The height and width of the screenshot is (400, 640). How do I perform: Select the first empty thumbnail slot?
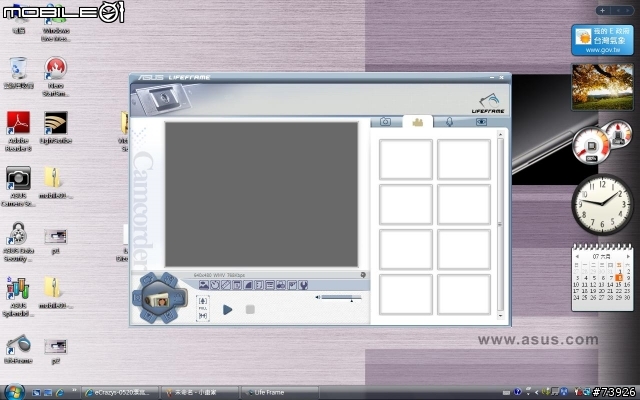point(406,159)
